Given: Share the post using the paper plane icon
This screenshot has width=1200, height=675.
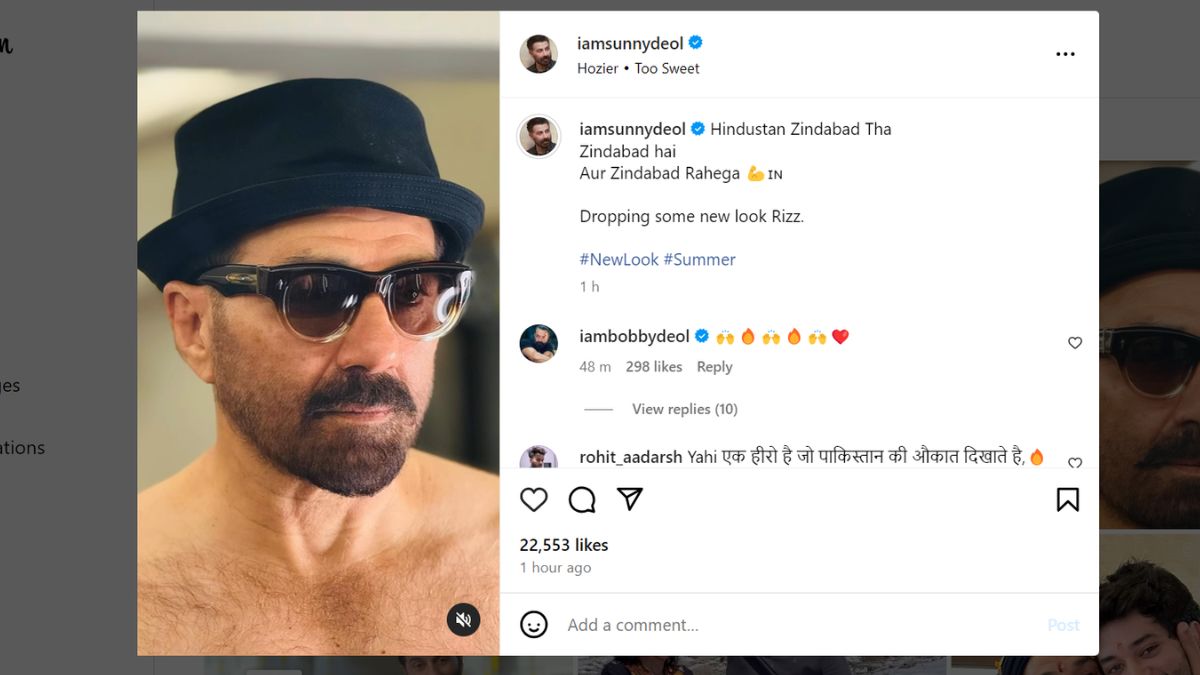Looking at the screenshot, I should pyautogui.click(x=629, y=499).
